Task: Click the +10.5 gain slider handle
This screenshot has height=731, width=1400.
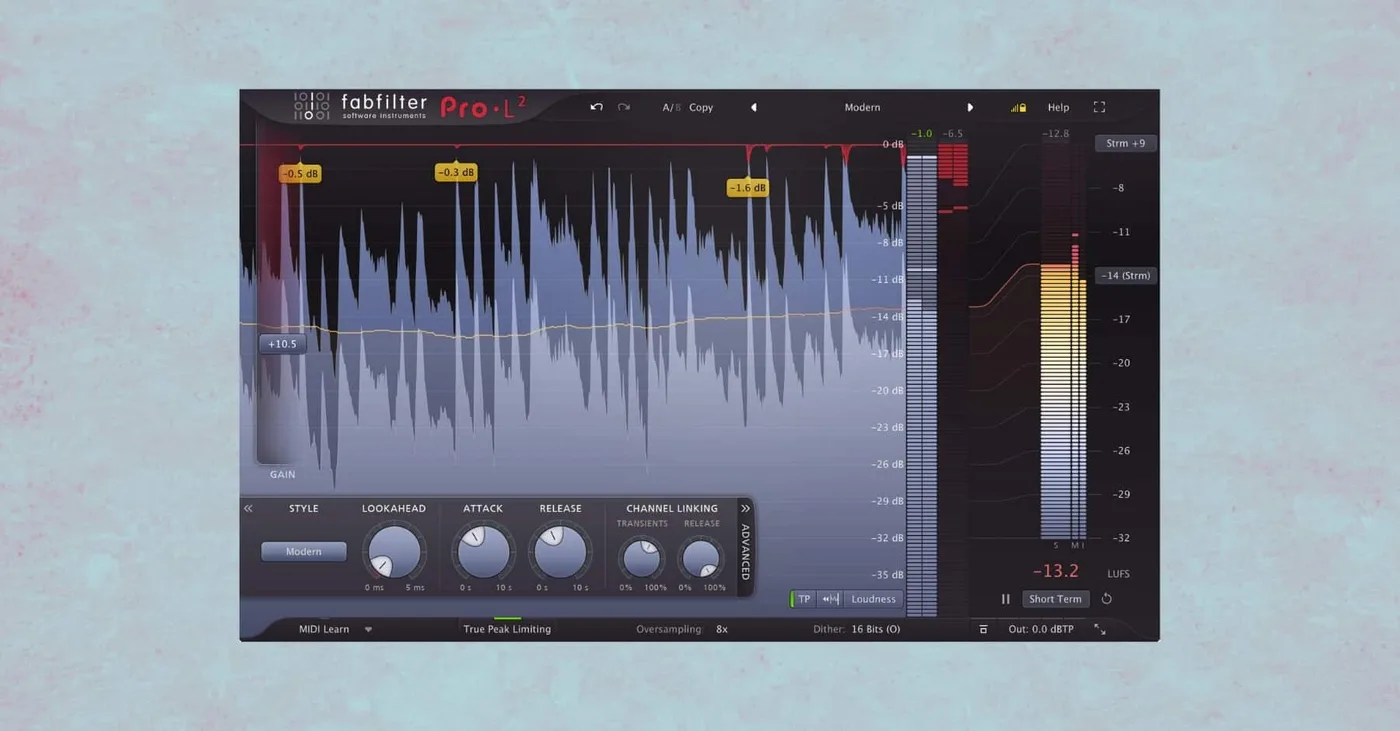Action: 282,344
